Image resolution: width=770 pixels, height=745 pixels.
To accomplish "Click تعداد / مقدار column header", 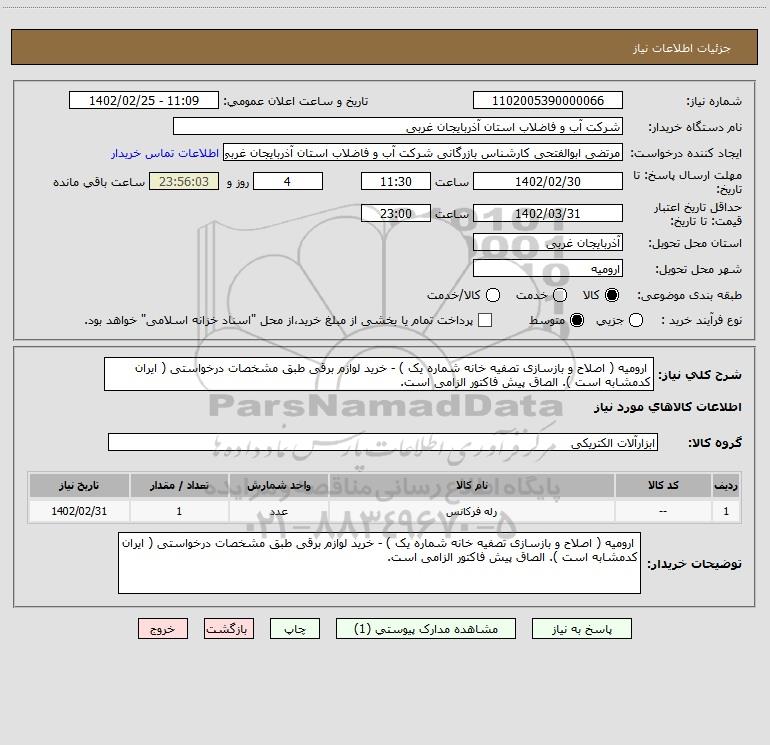I will 179,486.
